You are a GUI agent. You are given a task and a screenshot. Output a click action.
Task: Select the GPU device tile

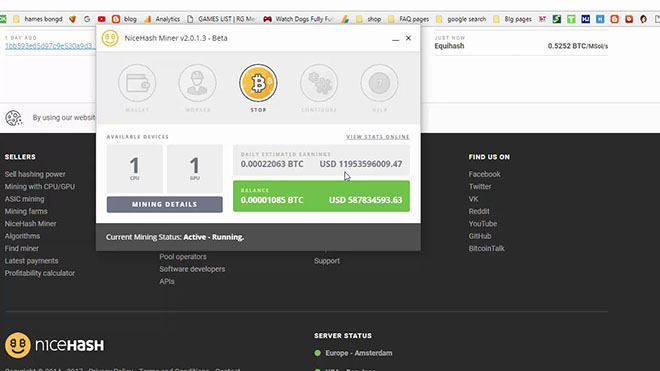[195, 168]
